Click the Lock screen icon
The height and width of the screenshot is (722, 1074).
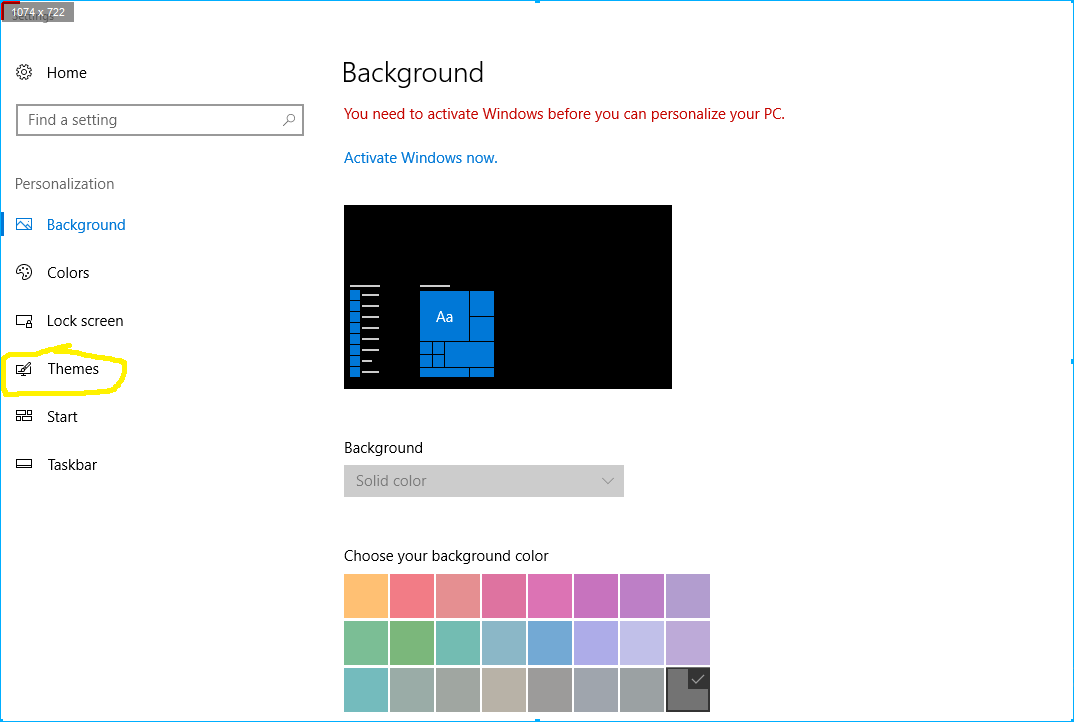[x=24, y=321]
